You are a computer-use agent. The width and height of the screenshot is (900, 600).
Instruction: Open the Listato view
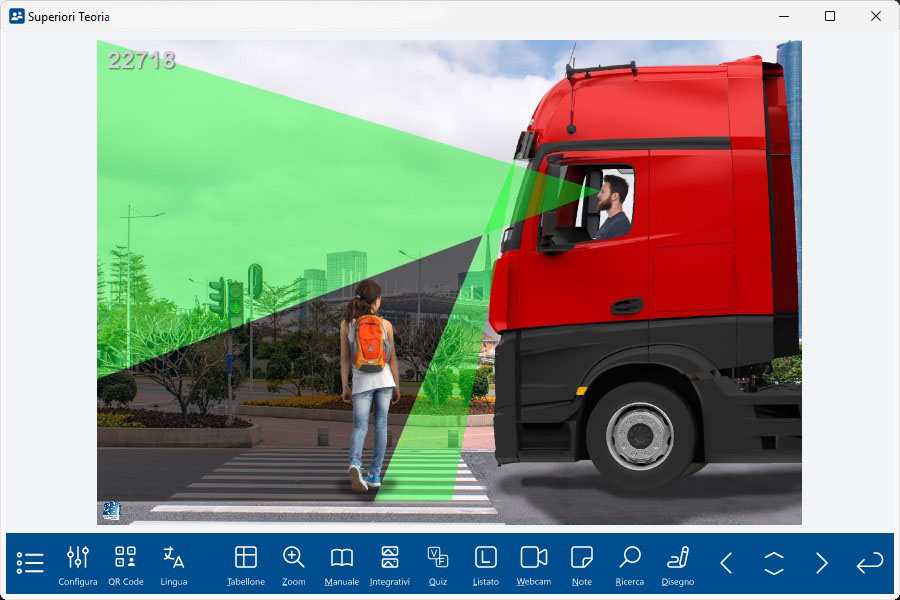coord(486,565)
